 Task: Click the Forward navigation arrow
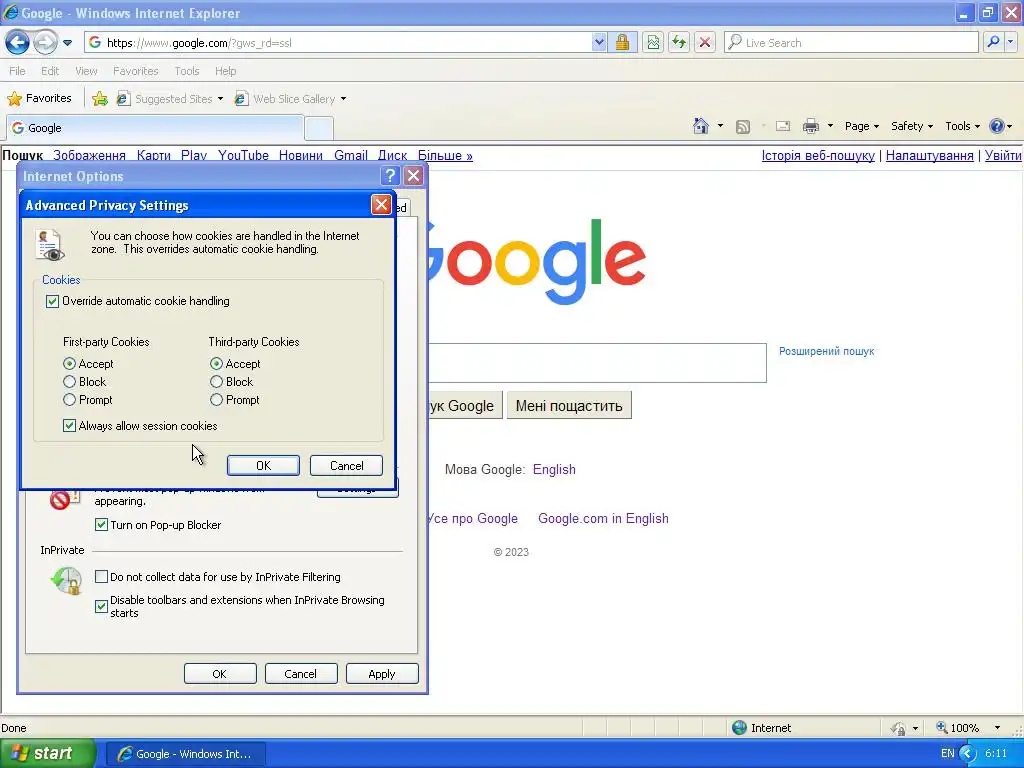(x=45, y=42)
